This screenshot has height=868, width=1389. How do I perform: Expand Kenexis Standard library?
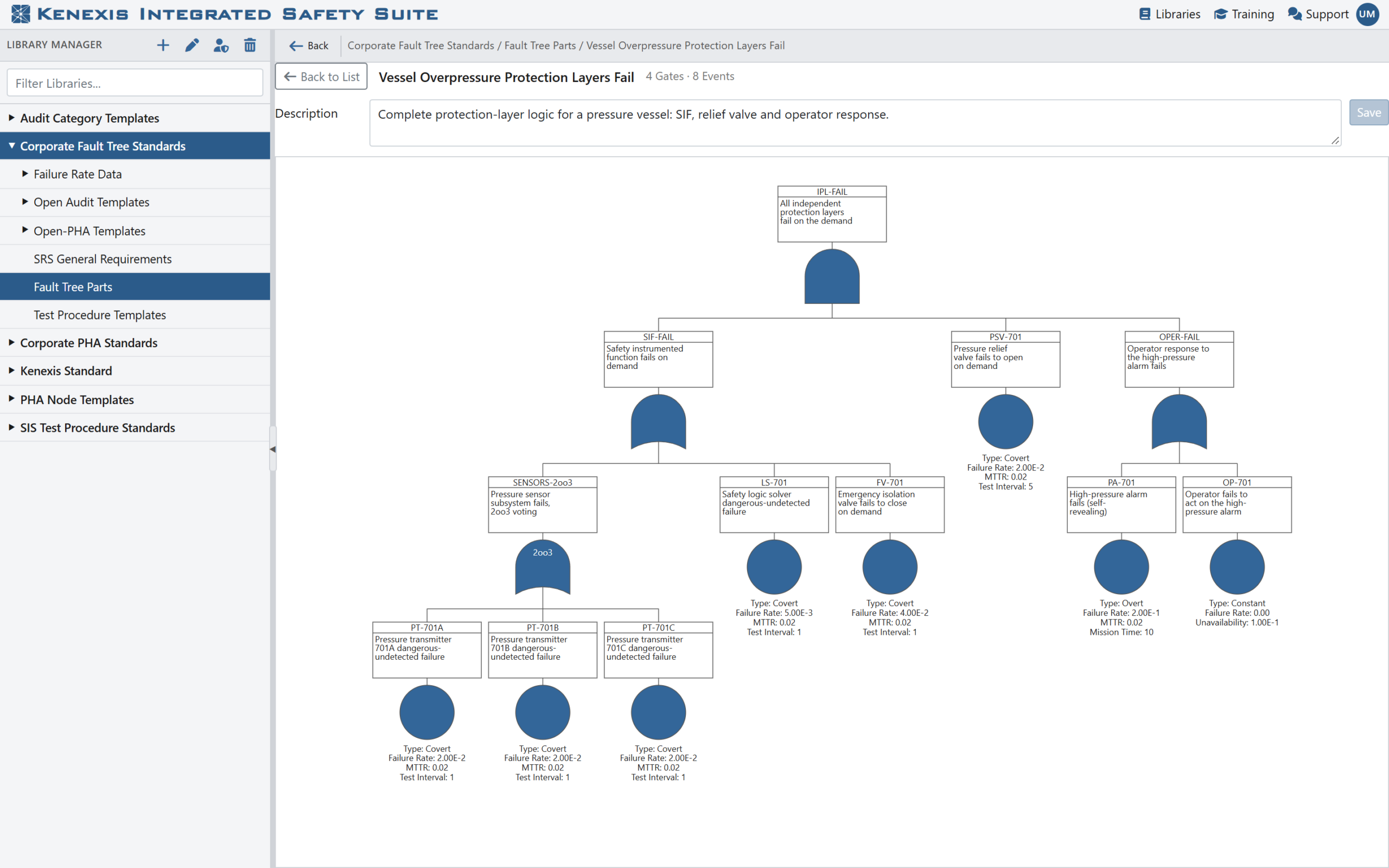click(x=11, y=371)
